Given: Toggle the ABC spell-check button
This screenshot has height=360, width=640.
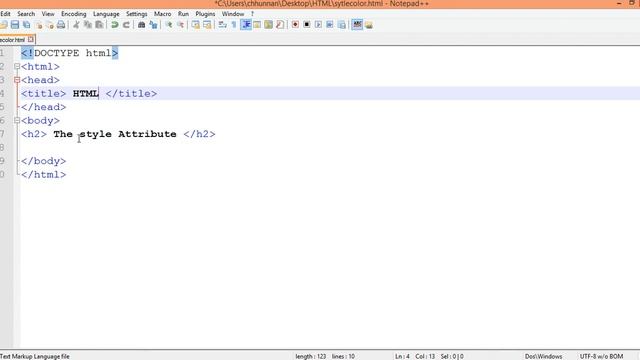Looking at the screenshot, I should coord(357,25).
